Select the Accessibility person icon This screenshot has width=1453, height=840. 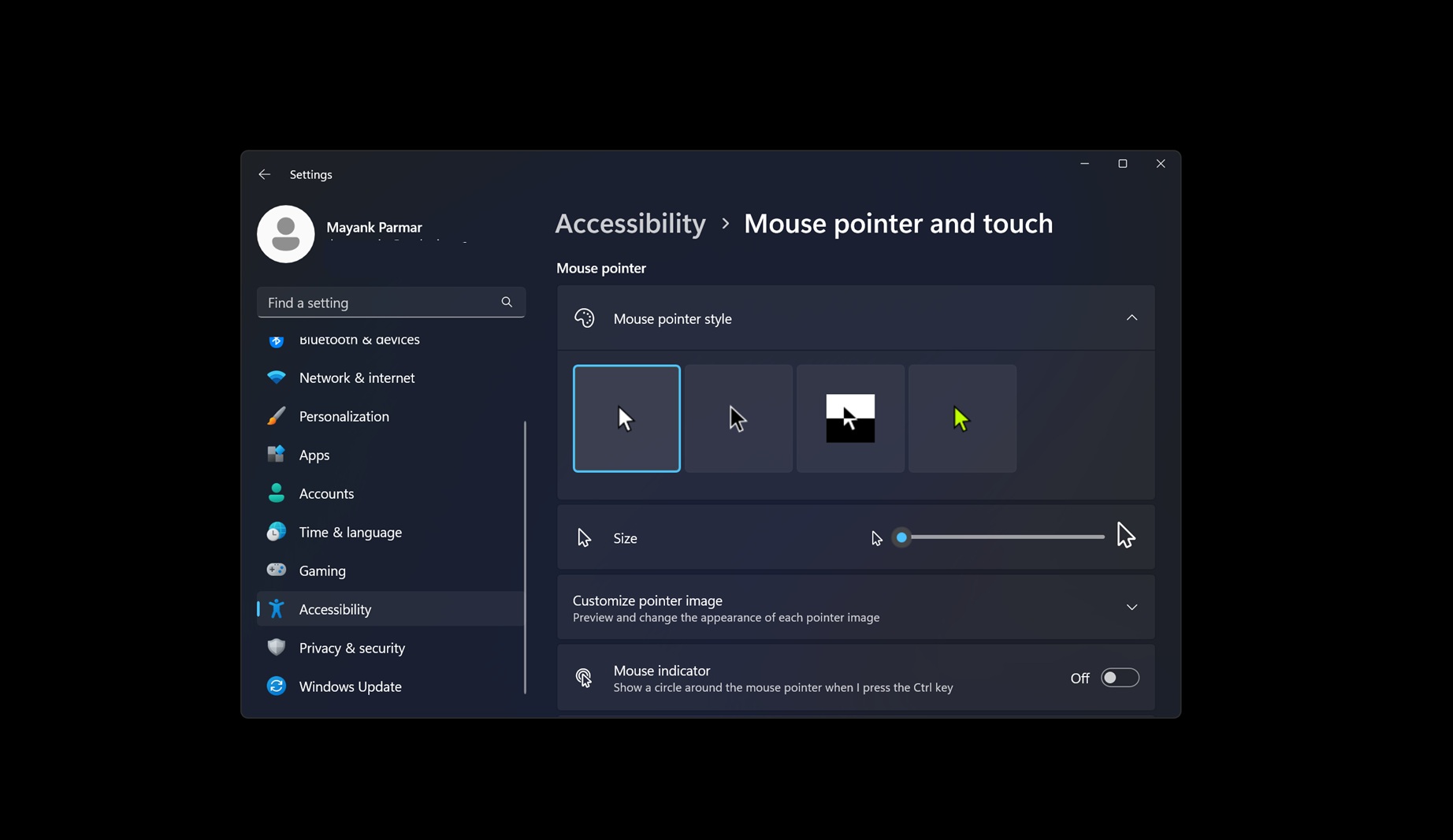pos(276,608)
